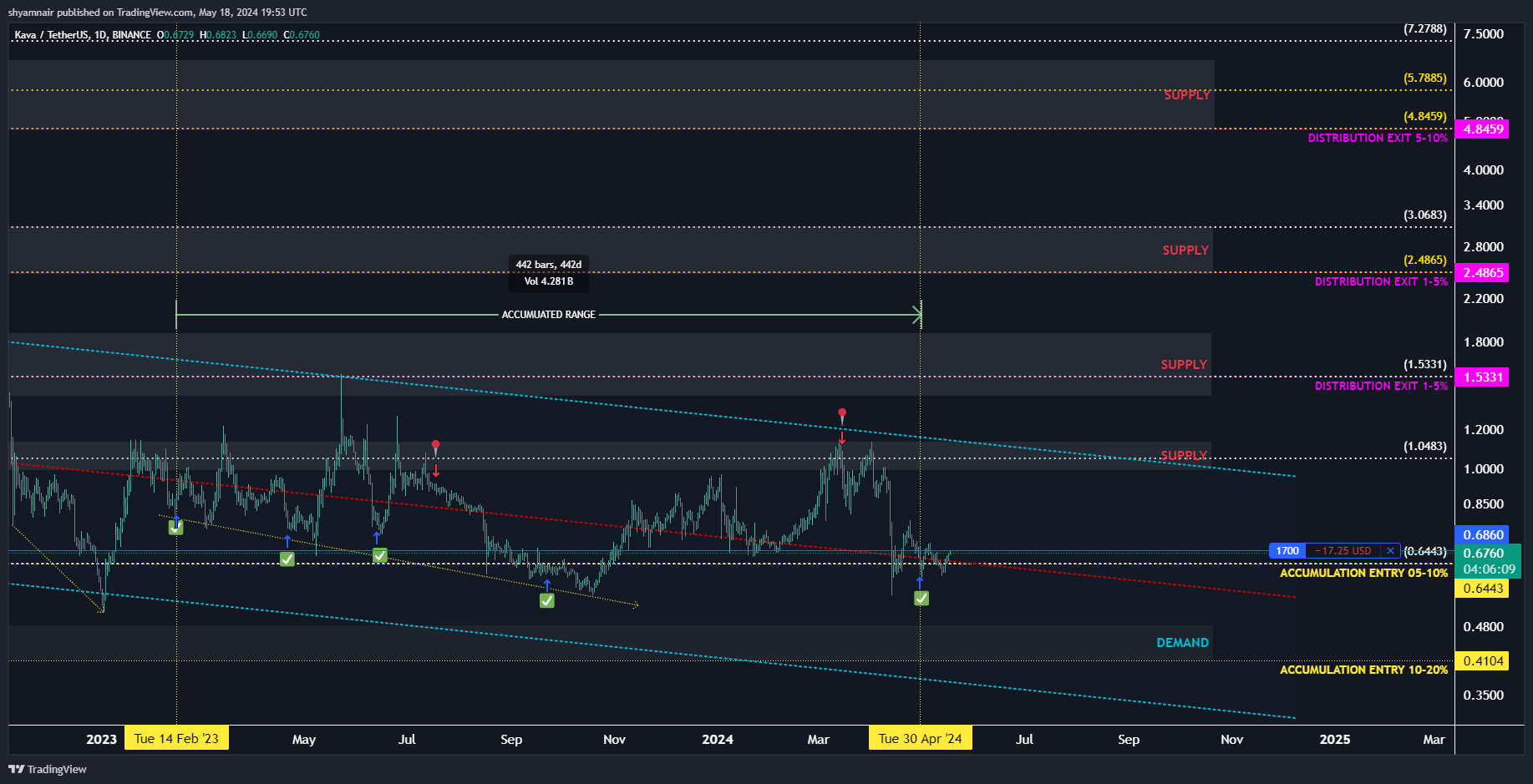Click blue up arrow above October 2023 check

pyautogui.click(x=547, y=585)
